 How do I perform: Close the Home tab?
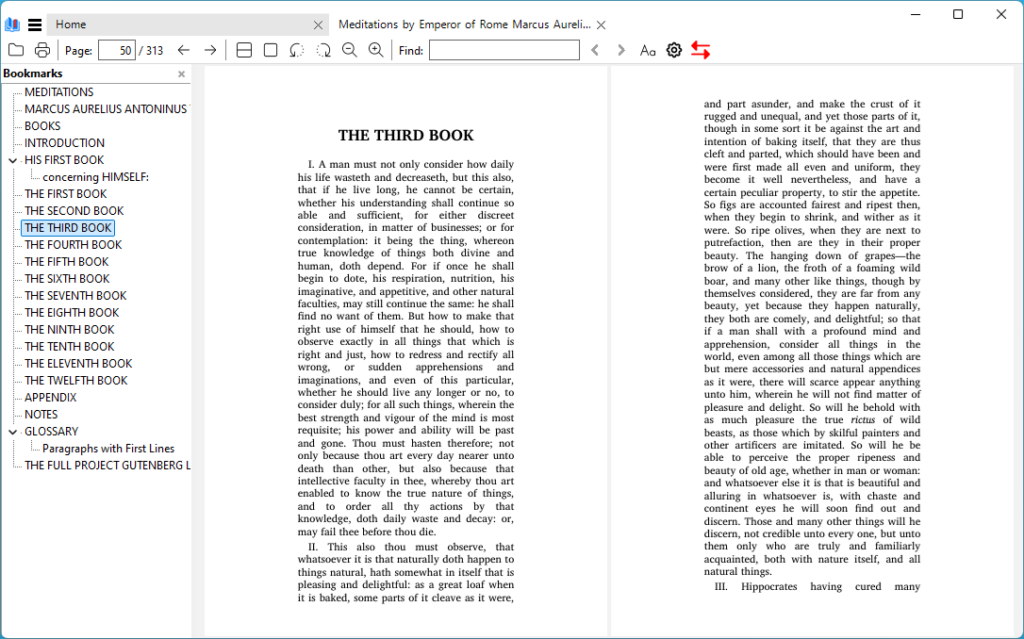point(318,25)
